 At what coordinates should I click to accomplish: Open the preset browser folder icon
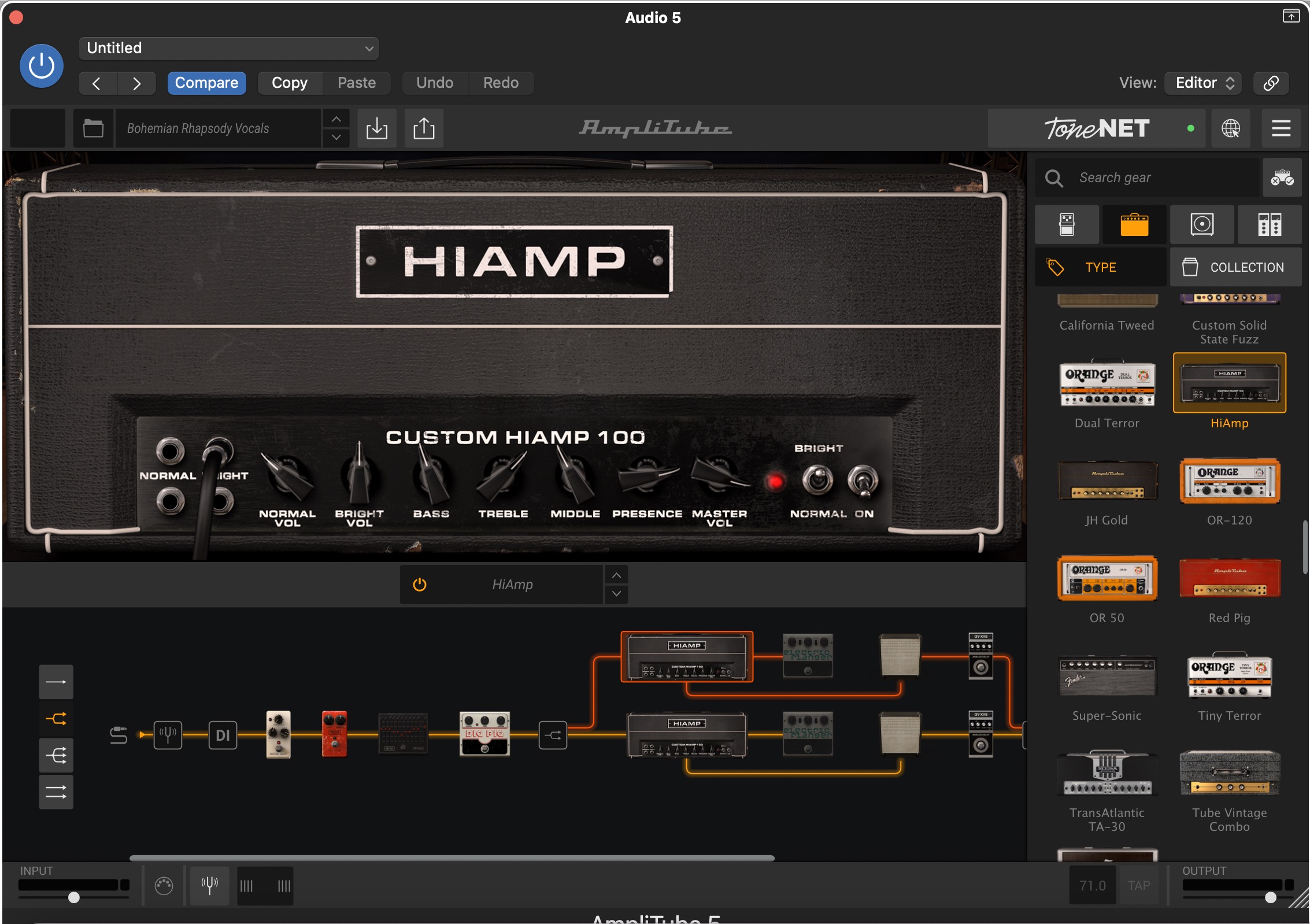[x=93, y=128]
